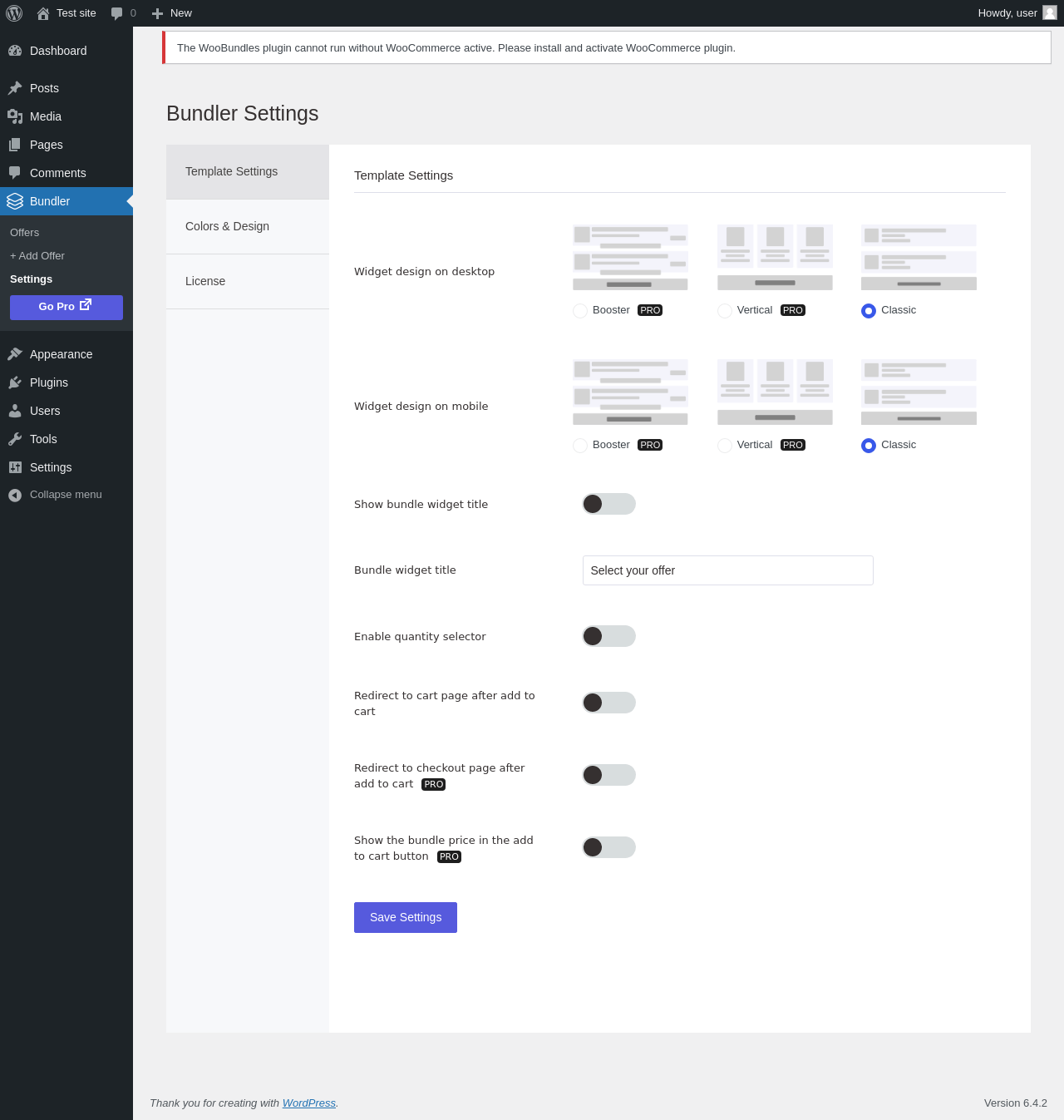Screen dimensions: 1064x1120
Task: Toggle Redirect to cart page switch
Action: pyautogui.click(x=609, y=703)
